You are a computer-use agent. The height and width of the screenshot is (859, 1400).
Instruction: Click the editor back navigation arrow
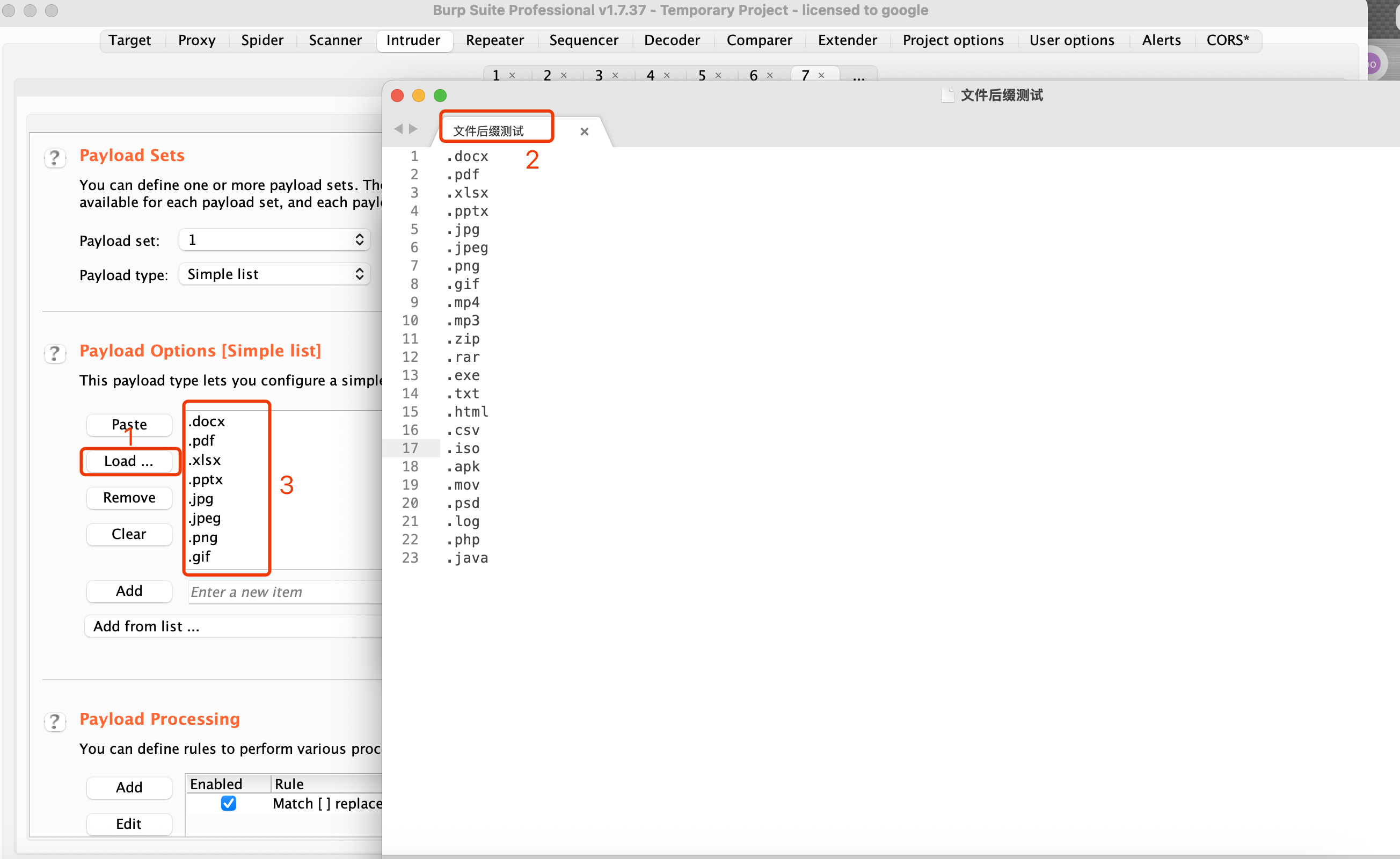coord(398,129)
